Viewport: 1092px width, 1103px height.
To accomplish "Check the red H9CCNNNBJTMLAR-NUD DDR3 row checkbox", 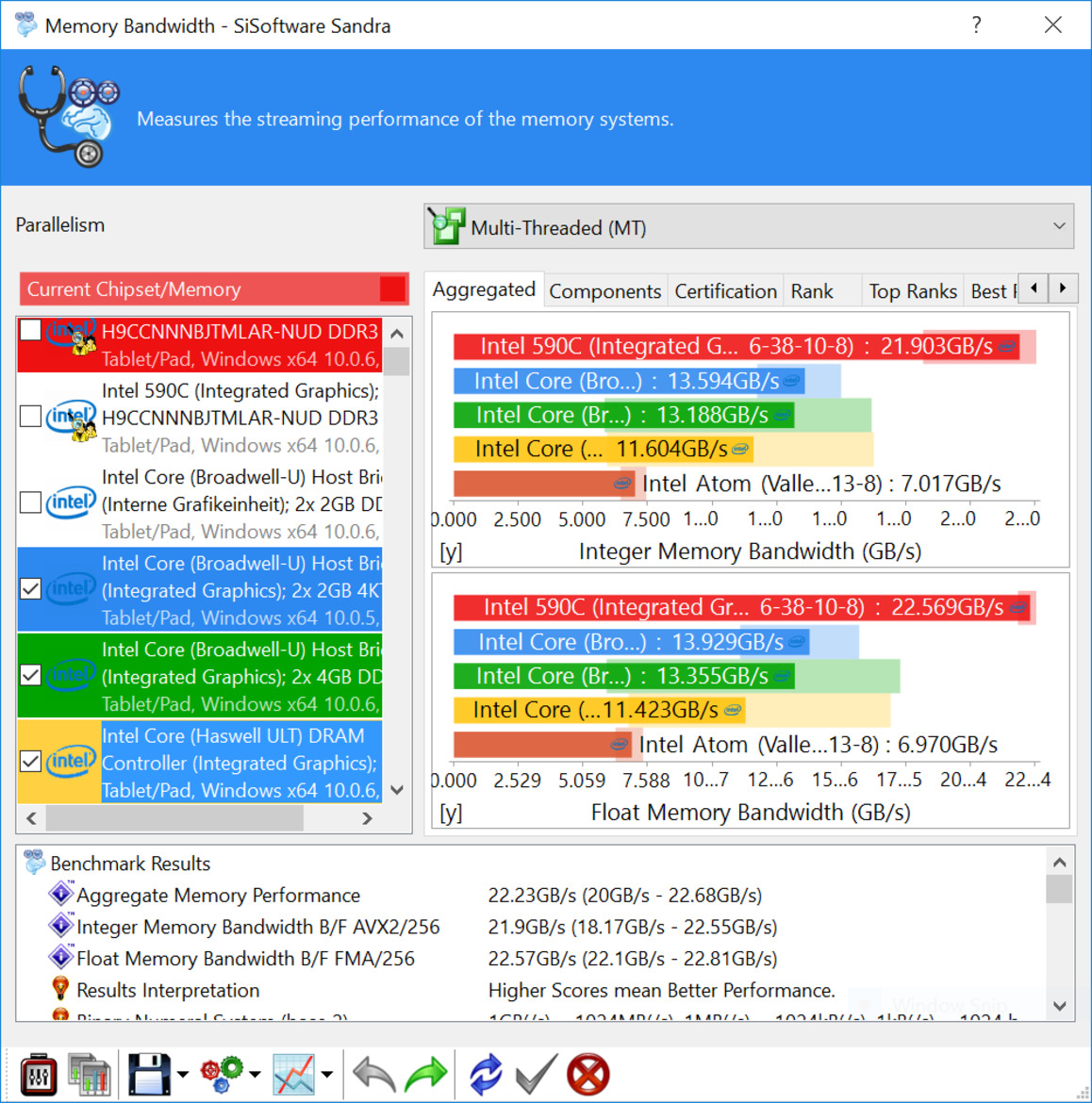I will coord(30,330).
